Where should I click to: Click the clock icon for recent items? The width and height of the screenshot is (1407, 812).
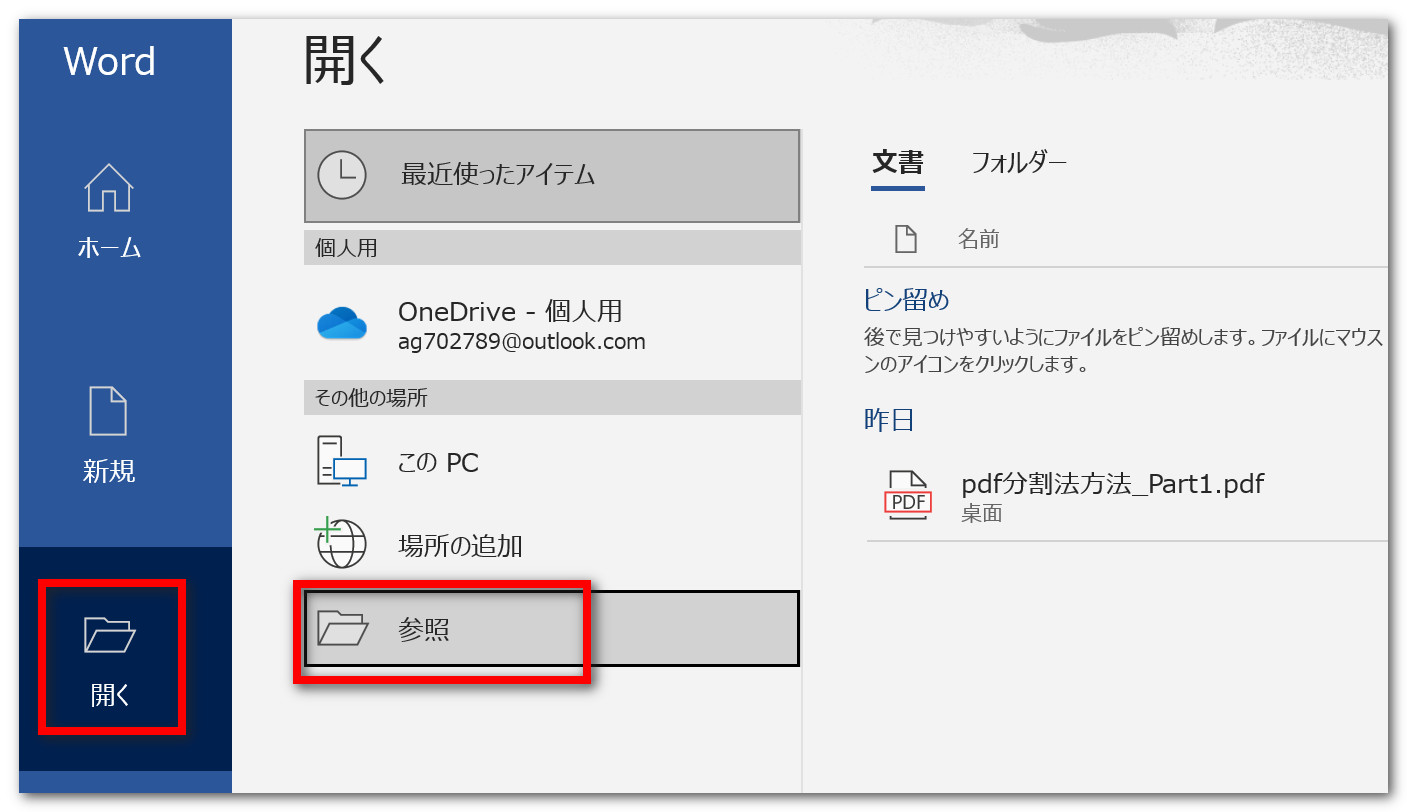pyautogui.click(x=341, y=175)
